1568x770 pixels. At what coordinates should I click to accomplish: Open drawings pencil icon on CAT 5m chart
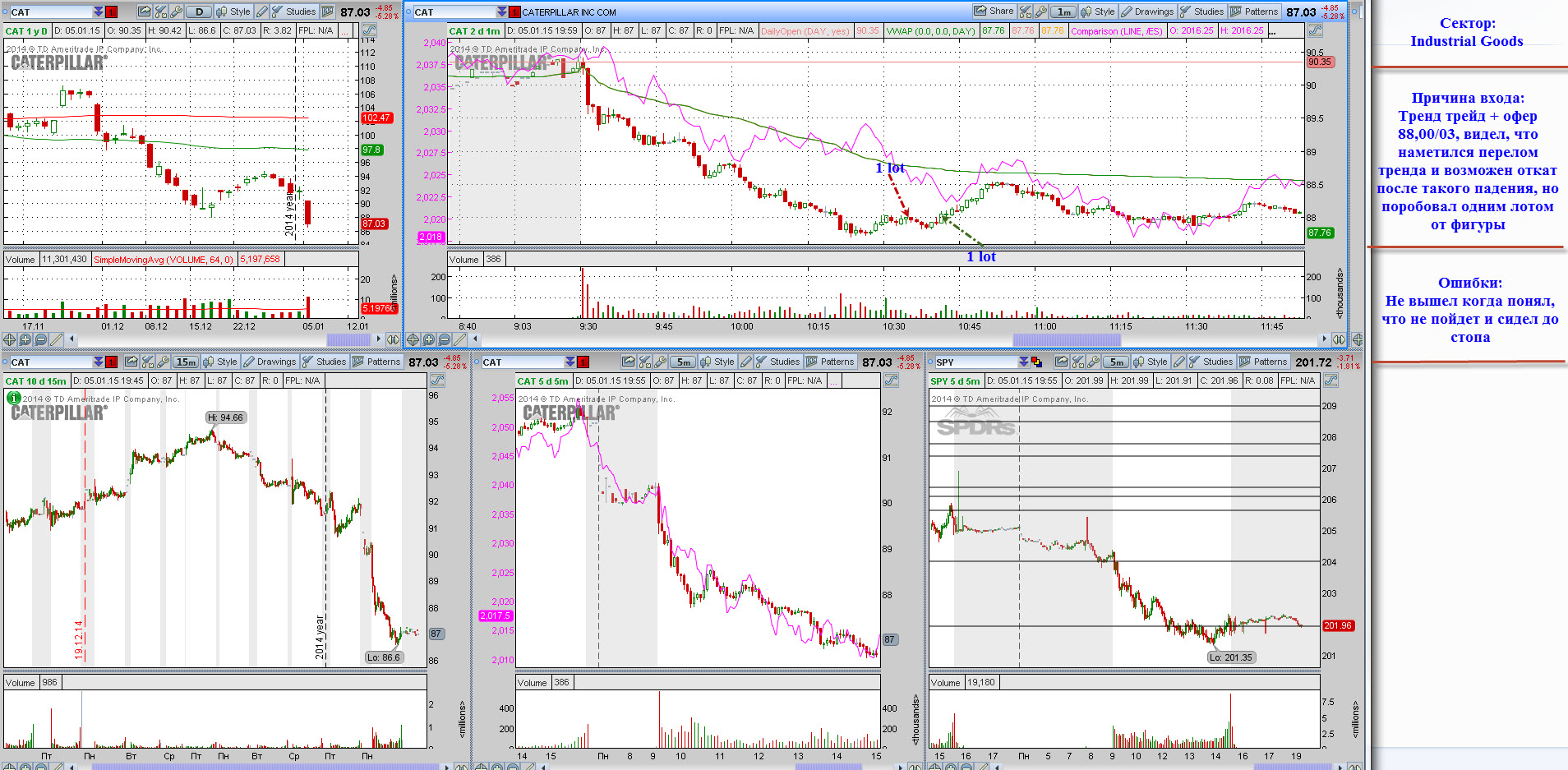click(746, 362)
